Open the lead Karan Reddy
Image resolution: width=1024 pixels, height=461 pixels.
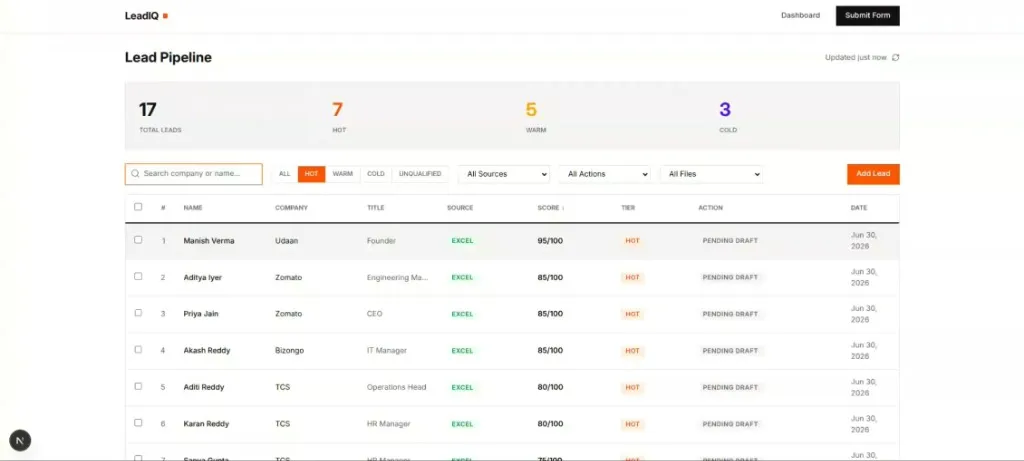click(x=206, y=424)
